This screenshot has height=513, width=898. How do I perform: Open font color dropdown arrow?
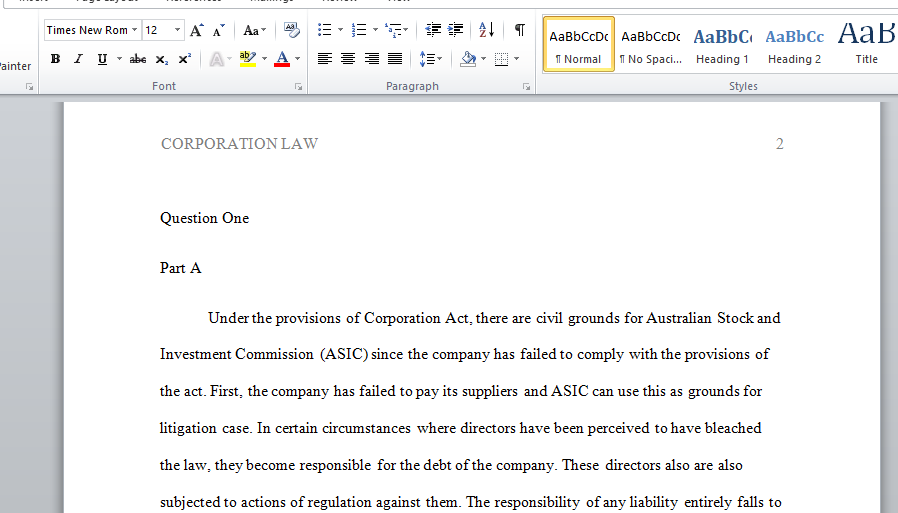297,58
